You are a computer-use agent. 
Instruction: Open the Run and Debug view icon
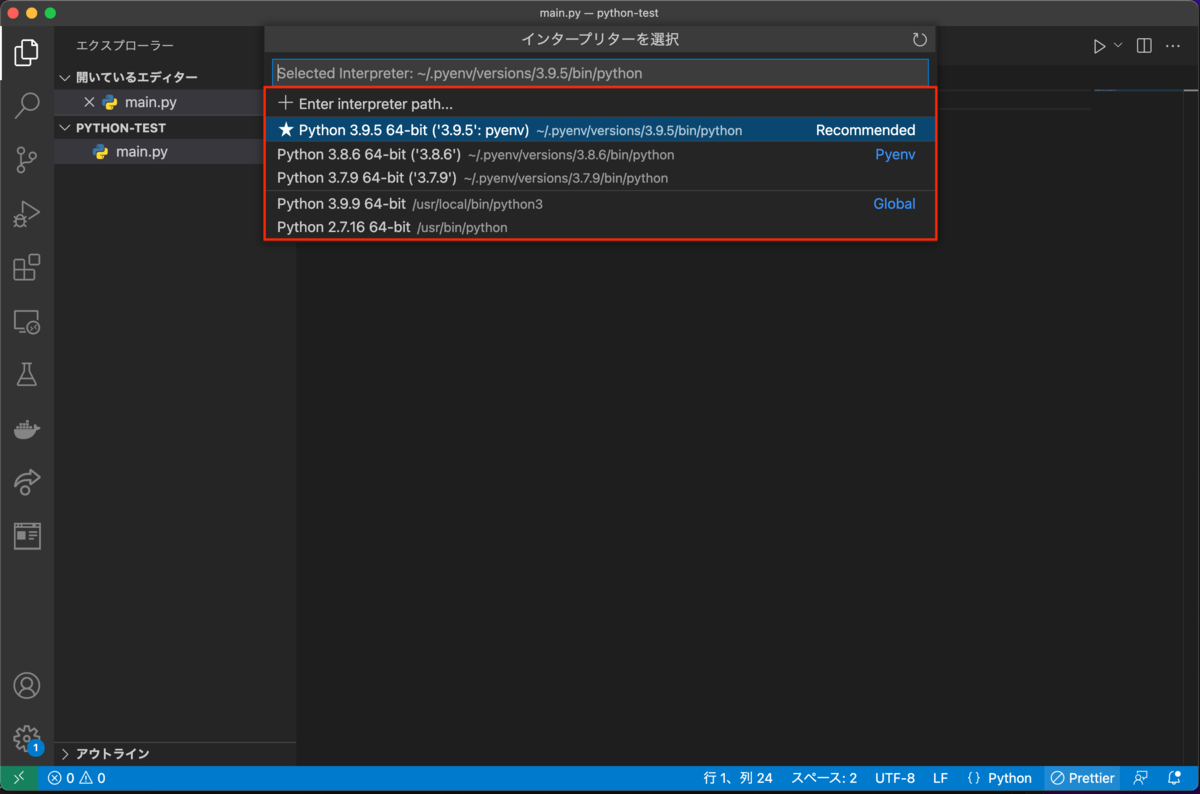tap(27, 213)
